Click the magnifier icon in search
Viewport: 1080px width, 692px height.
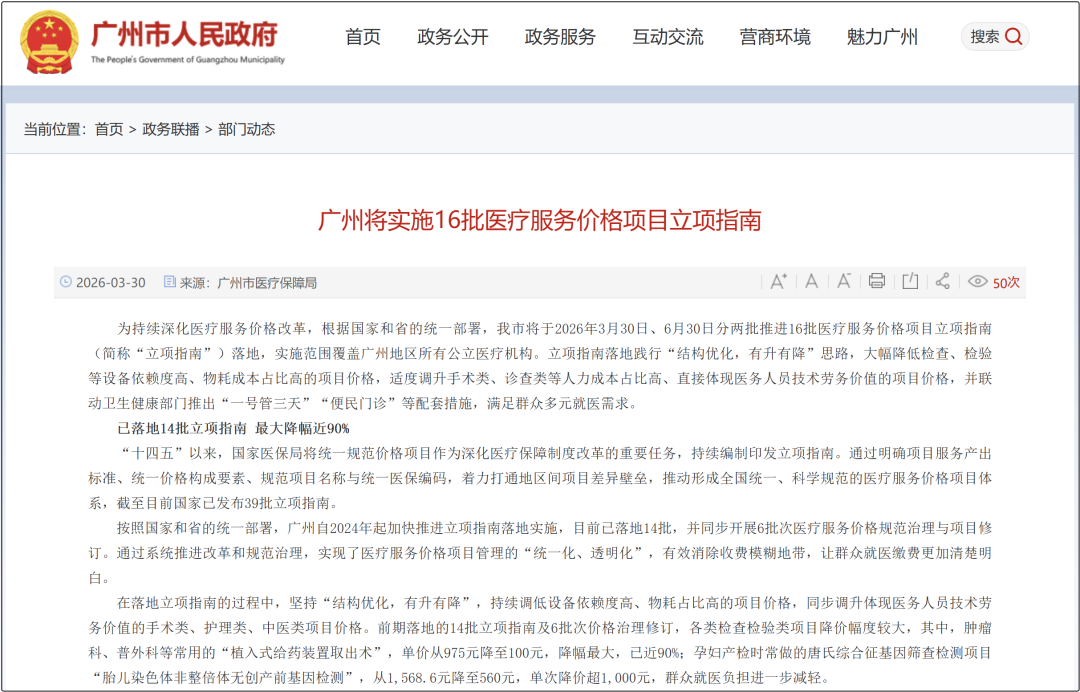(x=1014, y=37)
